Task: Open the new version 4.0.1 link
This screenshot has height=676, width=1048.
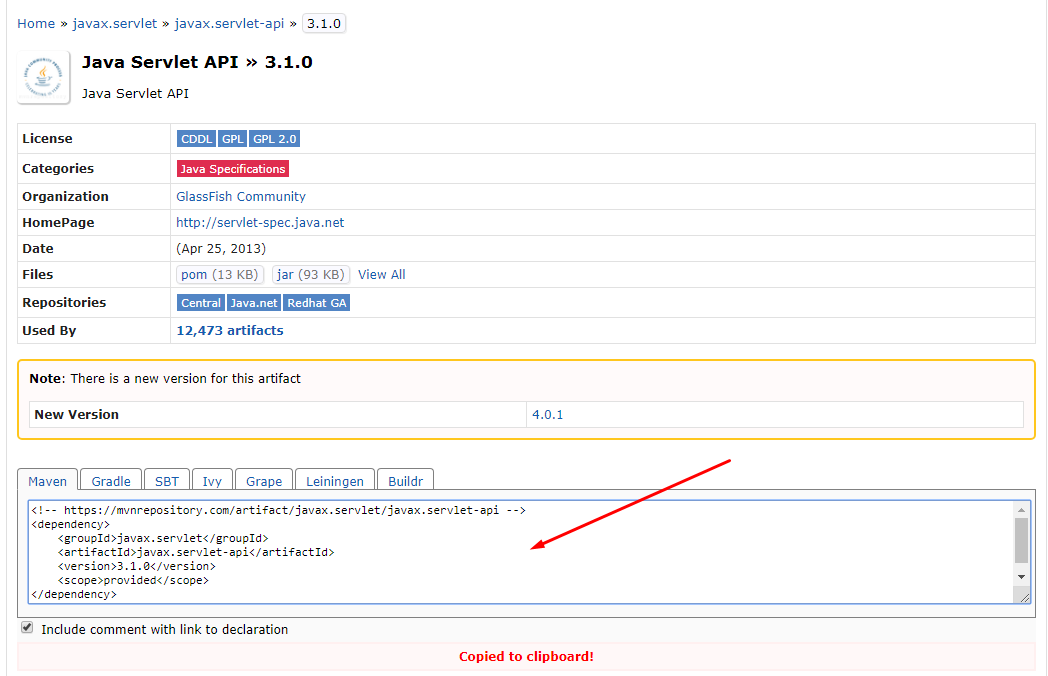Action: coord(547,413)
